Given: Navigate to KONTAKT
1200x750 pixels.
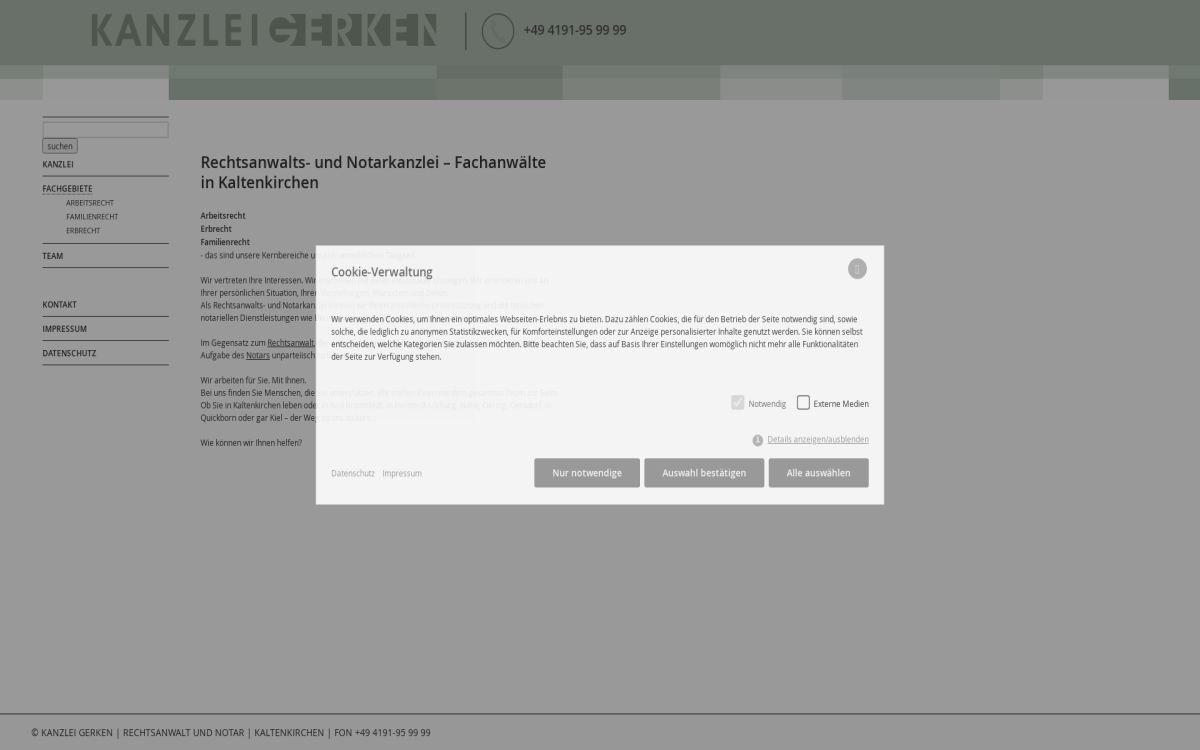Looking at the screenshot, I should pos(59,304).
